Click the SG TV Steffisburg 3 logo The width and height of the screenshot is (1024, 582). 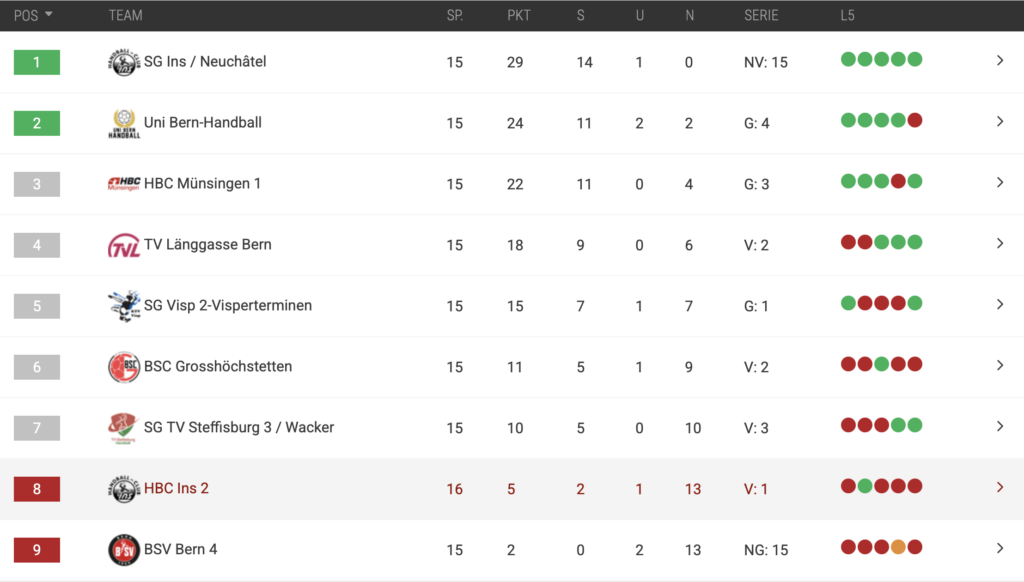pos(124,428)
